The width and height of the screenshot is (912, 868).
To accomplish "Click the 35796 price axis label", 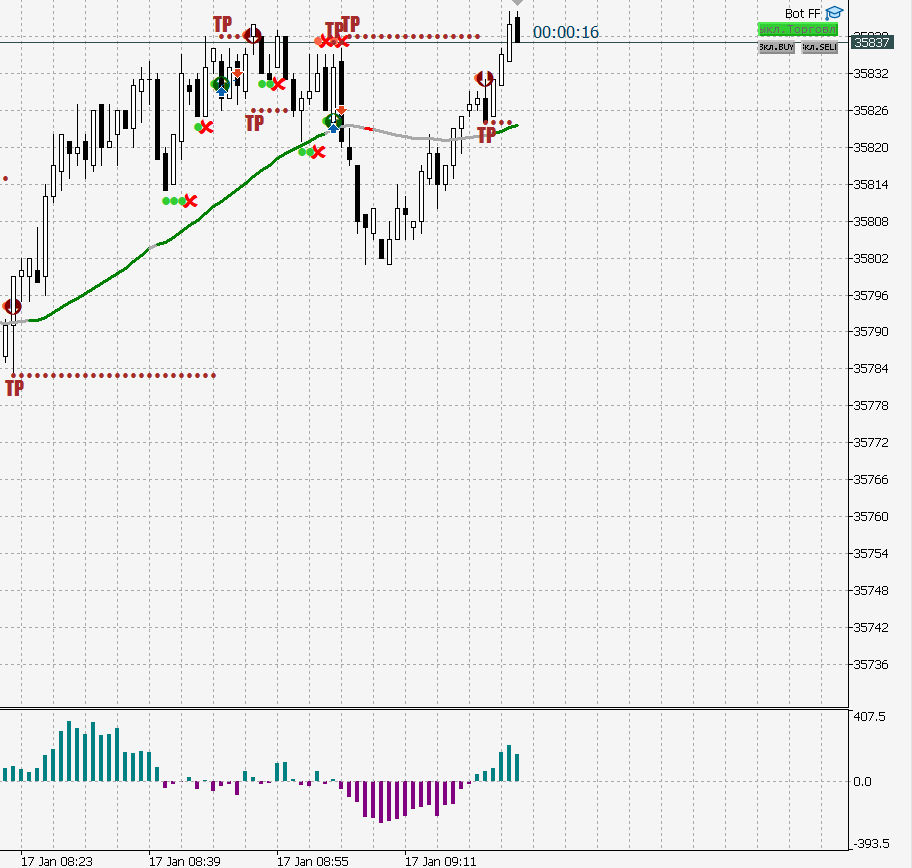I will coord(871,296).
